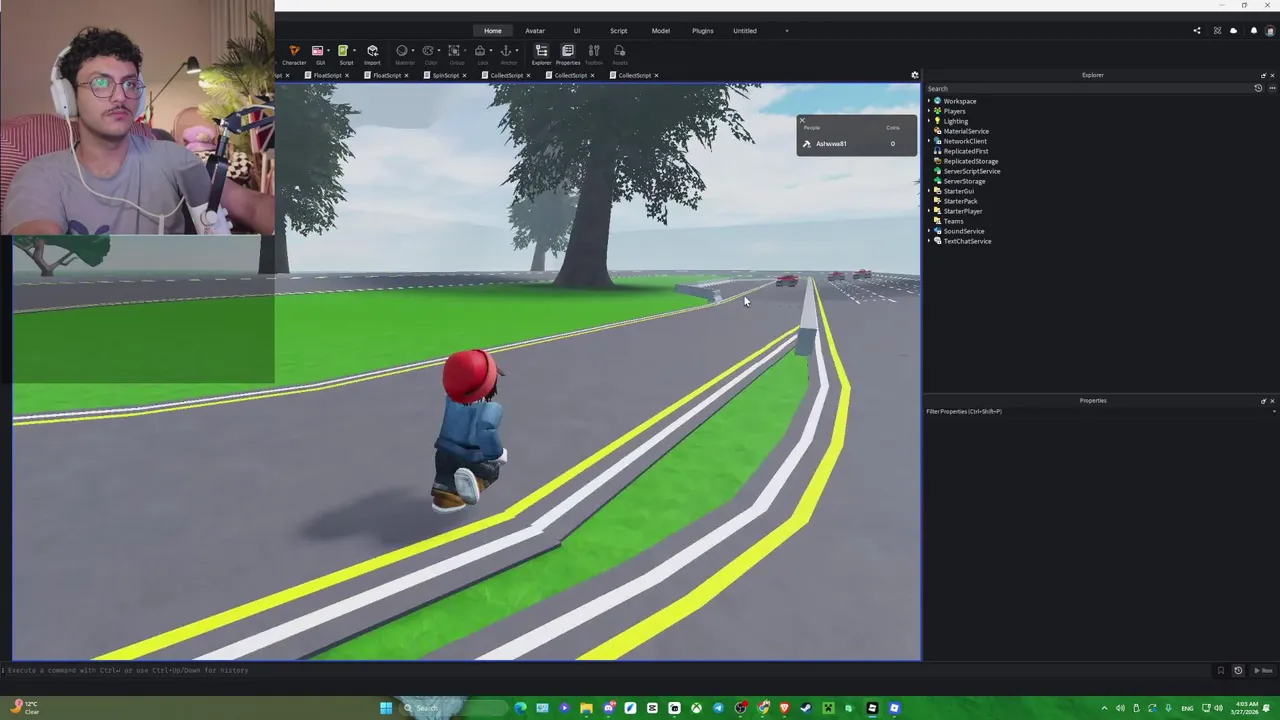Click the Lock tool icon
Screen dimensions: 1280x720
click(480, 51)
